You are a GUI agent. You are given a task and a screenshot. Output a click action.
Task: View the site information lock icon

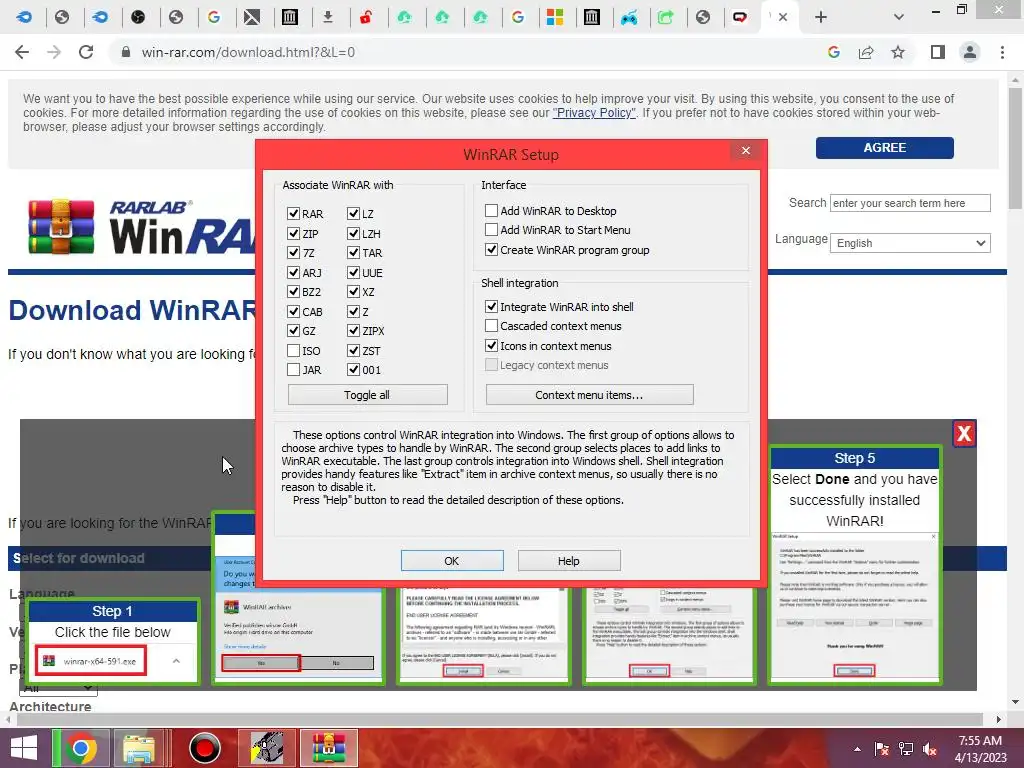pyautogui.click(x=126, y=52)
